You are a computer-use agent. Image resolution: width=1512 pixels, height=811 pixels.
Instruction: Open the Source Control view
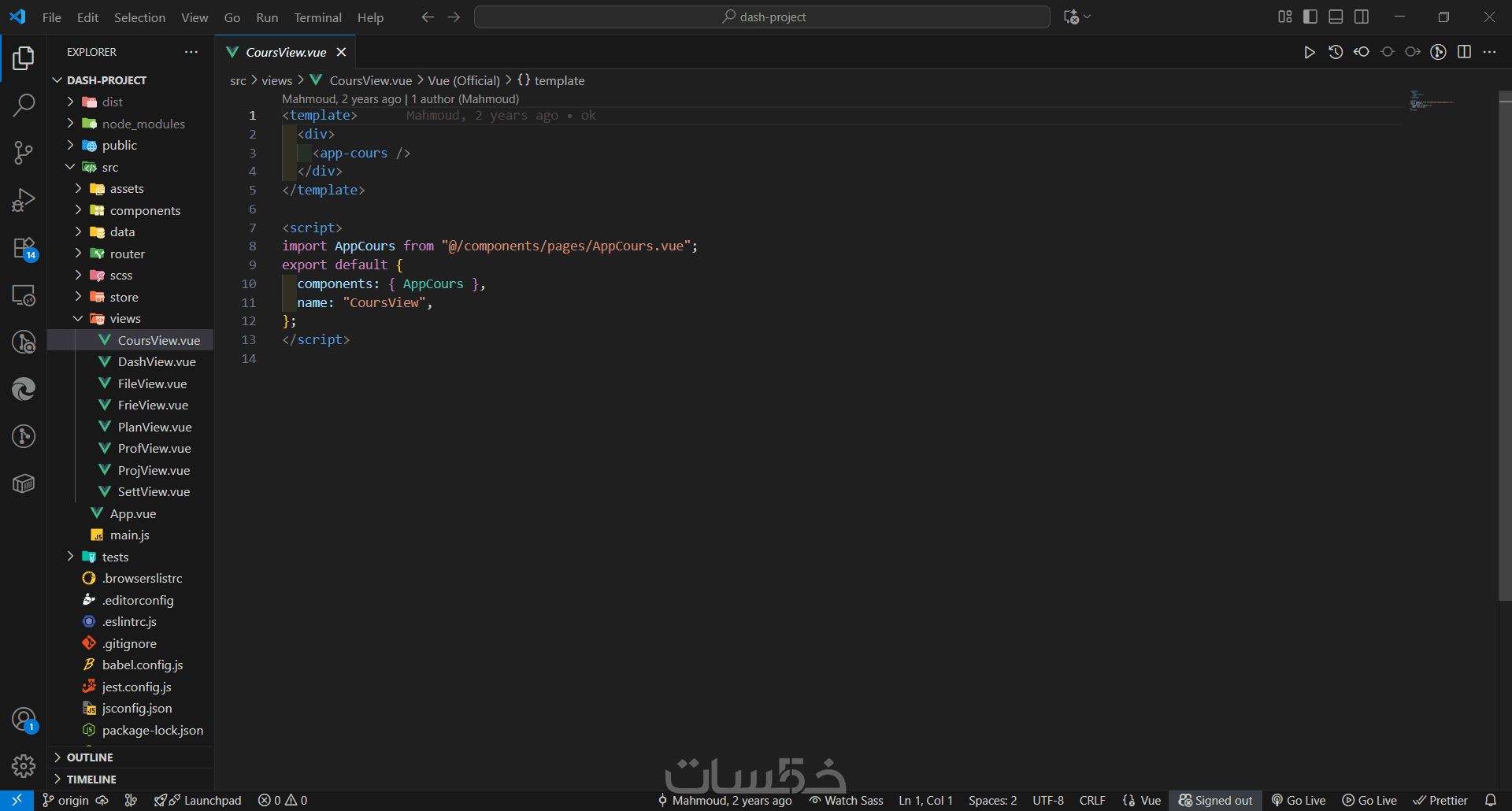coord(24,153)
